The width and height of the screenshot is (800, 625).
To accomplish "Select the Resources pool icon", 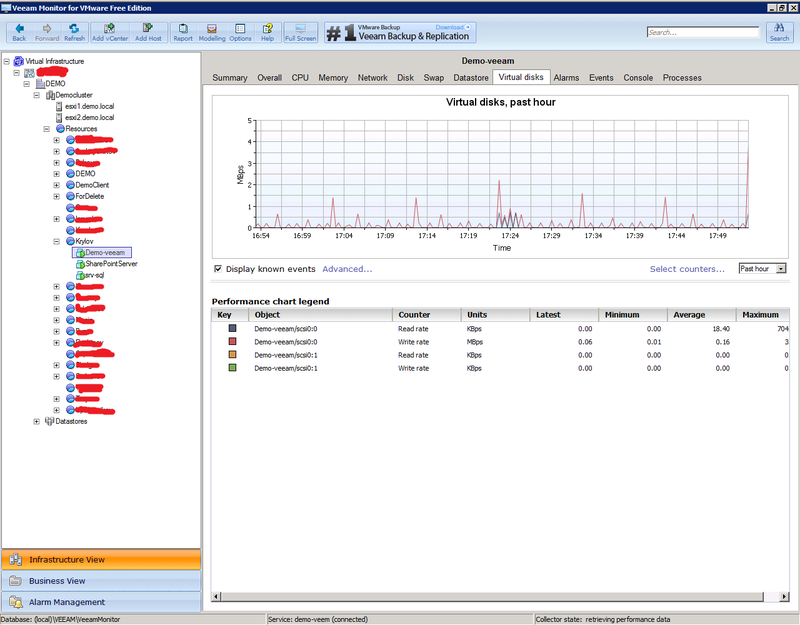I will pyautogui.click(x=60, y=129).
